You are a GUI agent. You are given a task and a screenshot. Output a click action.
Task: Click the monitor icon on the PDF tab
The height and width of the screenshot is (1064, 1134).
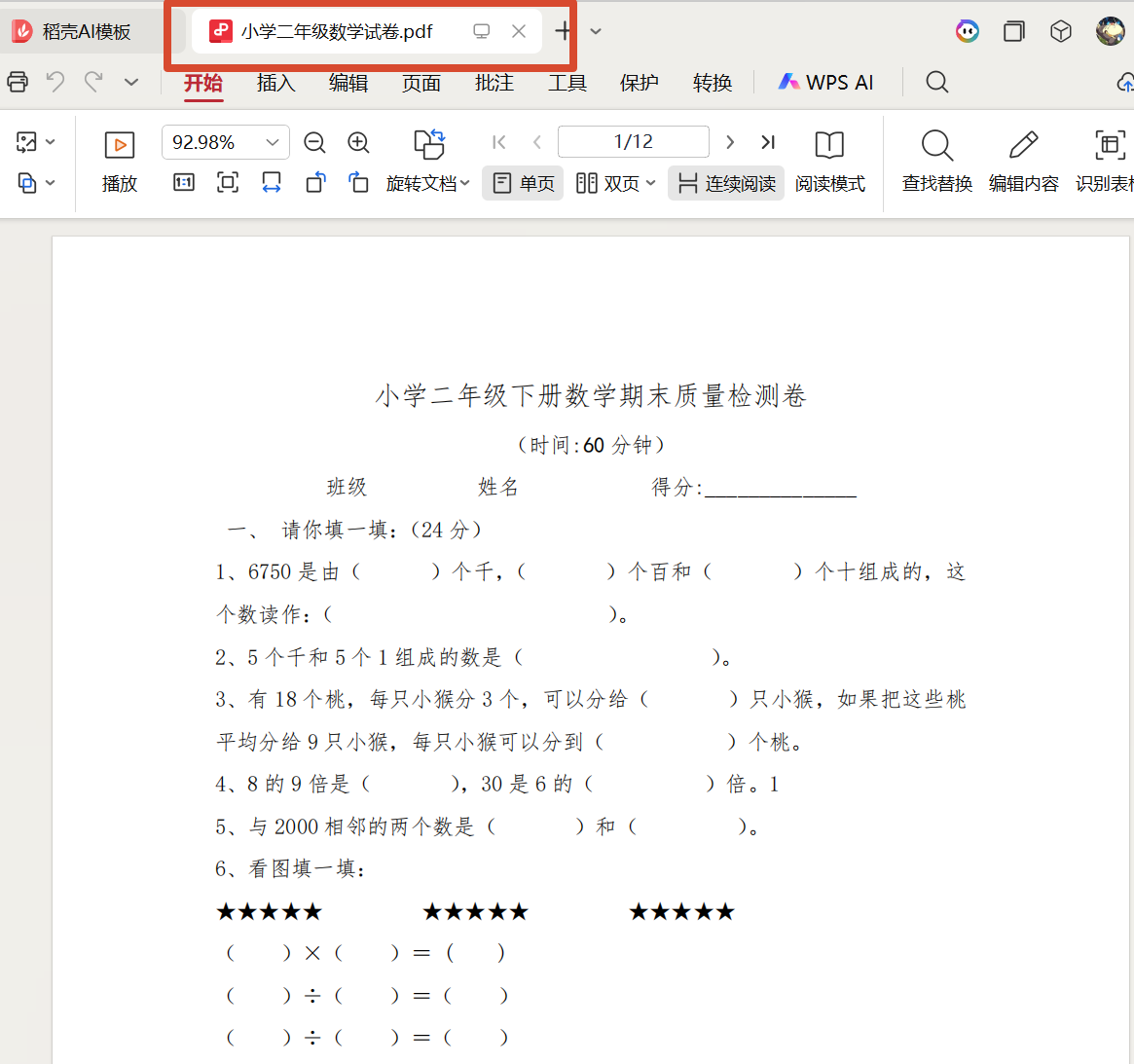pos(482,31)
